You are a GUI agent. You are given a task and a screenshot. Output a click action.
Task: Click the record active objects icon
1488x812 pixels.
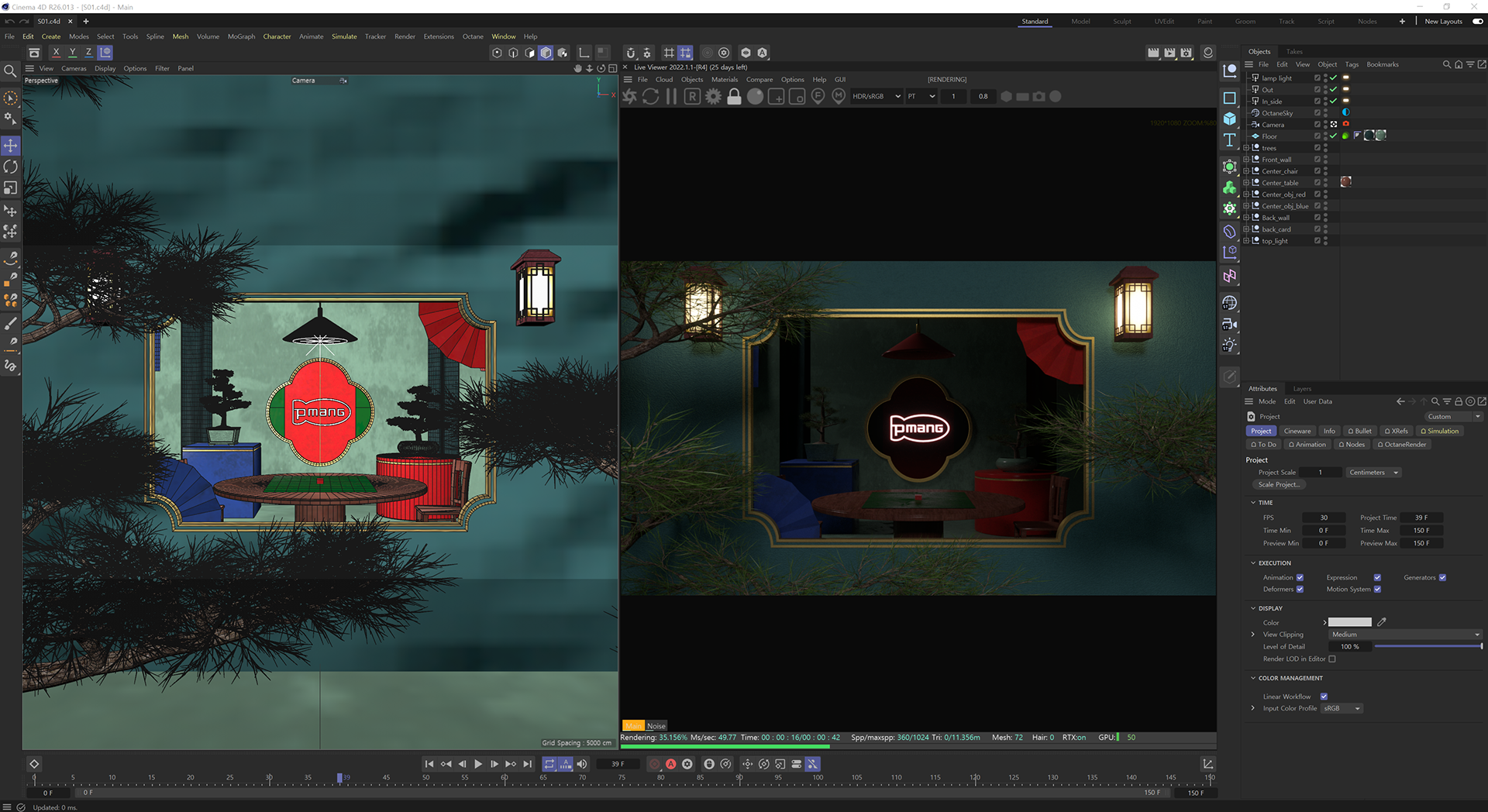pos(654,764)
